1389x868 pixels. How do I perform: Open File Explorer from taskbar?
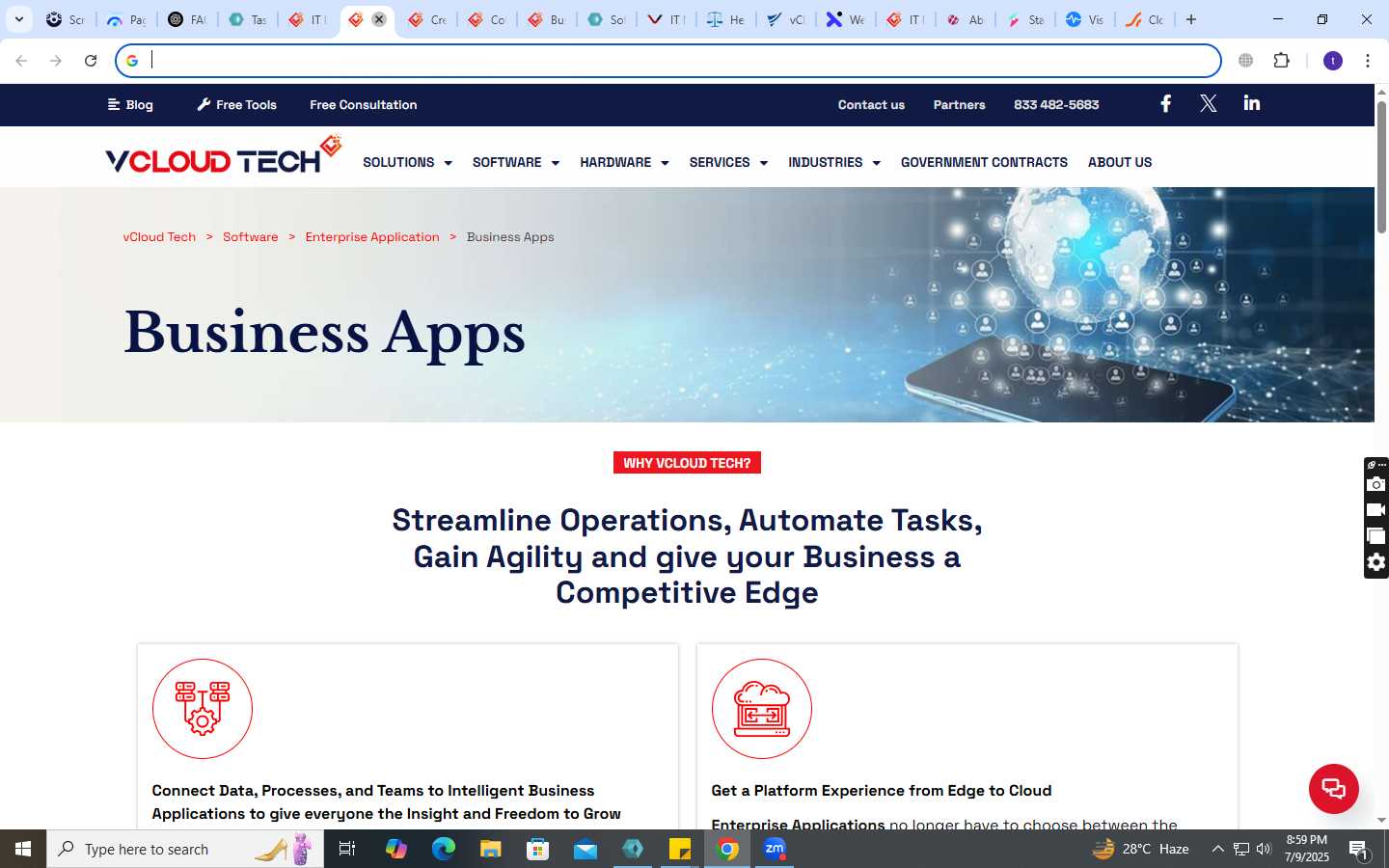[x=491, y=849]
